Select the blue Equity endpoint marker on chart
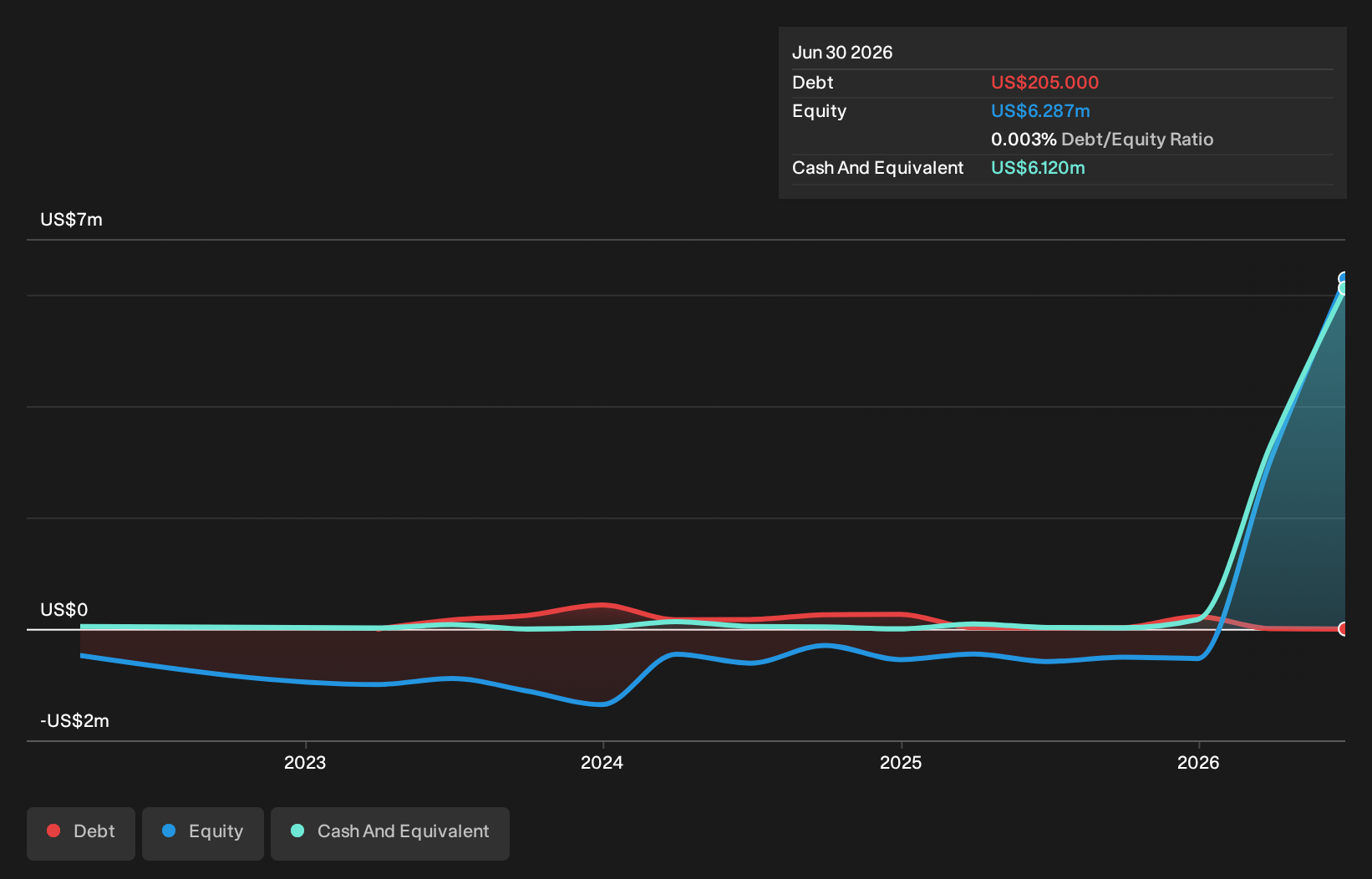This screenshot has width=1372, height=879. click(x=1344, y=278)
